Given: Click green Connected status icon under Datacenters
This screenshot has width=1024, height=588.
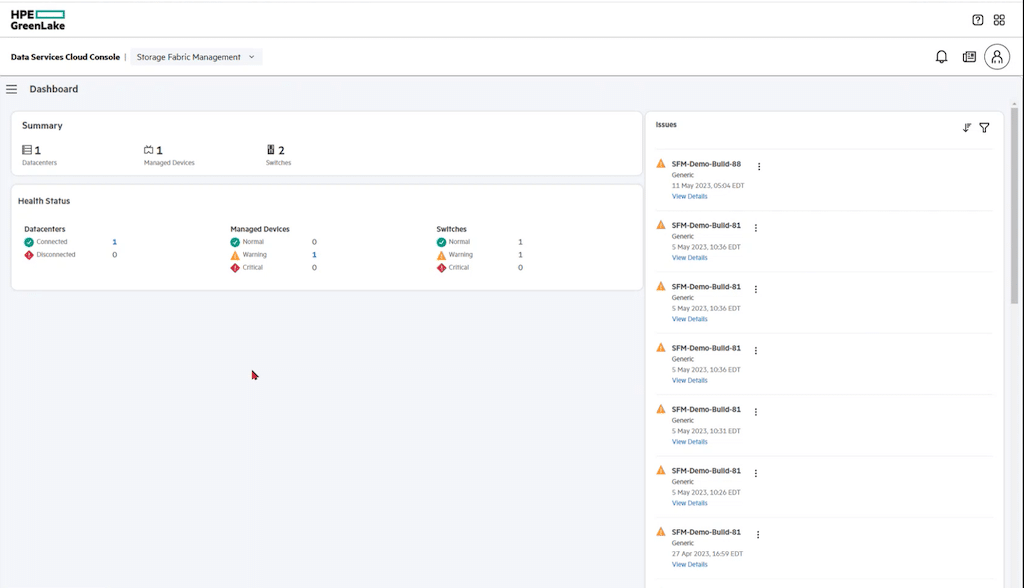Looking at the screenshot, I should point(29,242).
